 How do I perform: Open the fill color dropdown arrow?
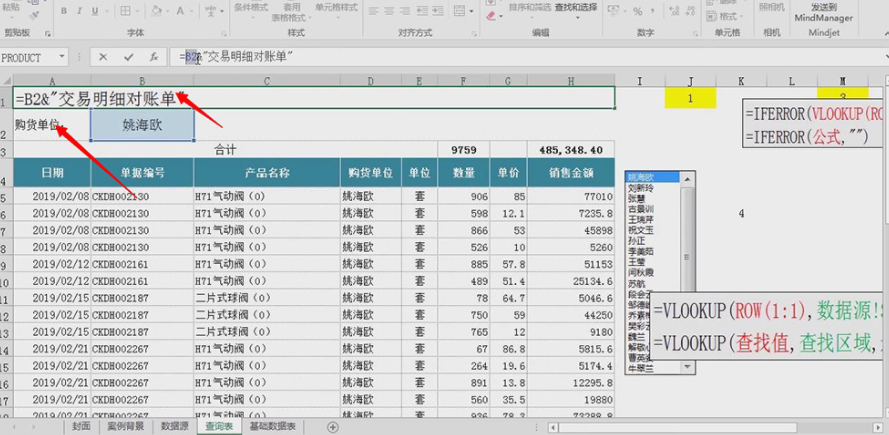(168, 11)
